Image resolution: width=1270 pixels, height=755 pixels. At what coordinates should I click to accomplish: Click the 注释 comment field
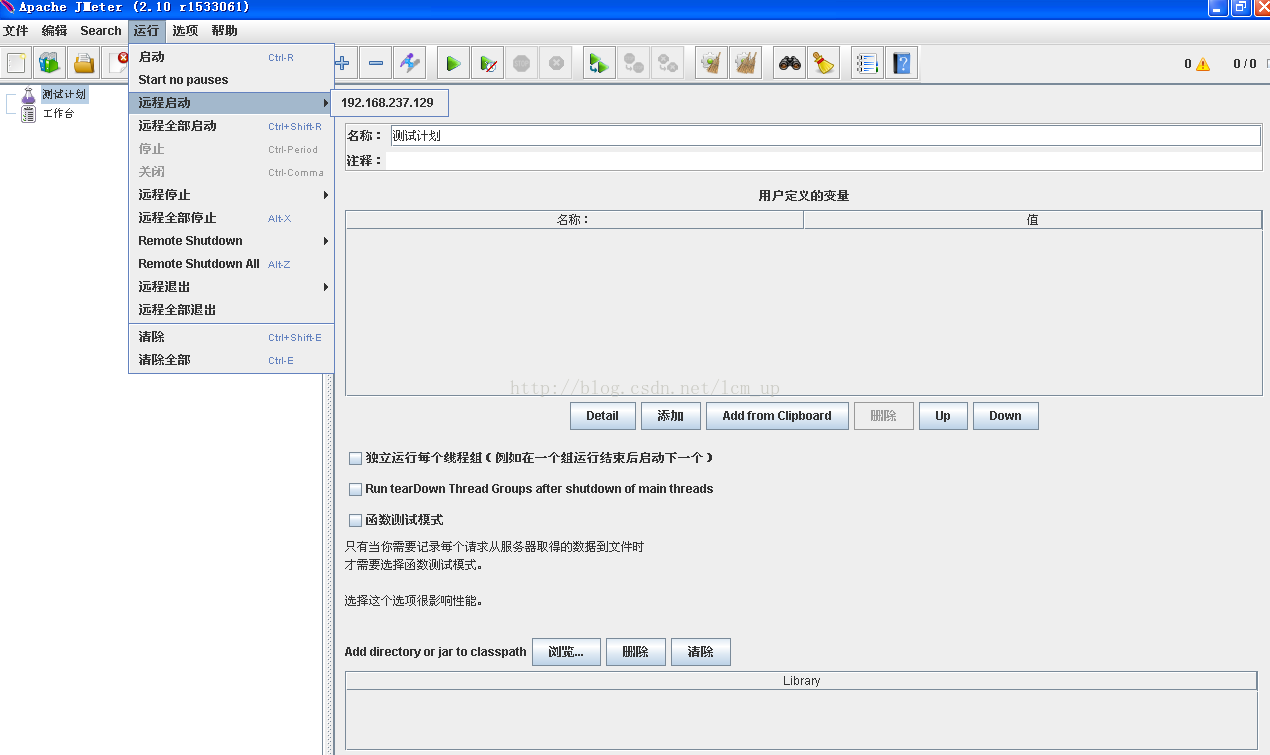pyautogui.click(x=826, y=160)
